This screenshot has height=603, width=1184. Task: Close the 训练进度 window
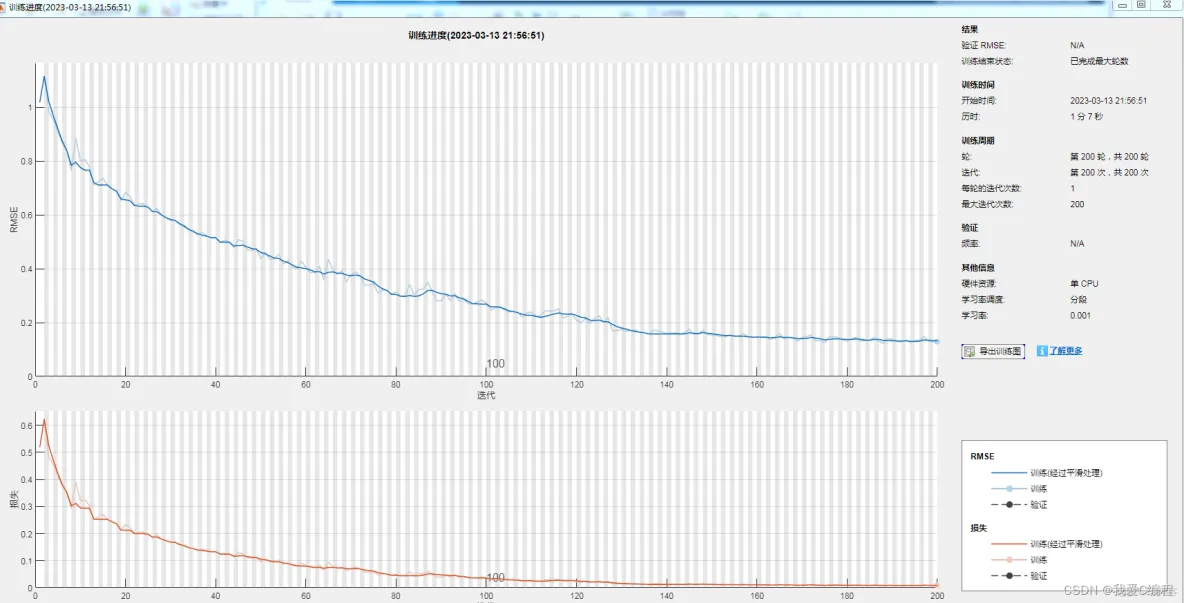1165,5
